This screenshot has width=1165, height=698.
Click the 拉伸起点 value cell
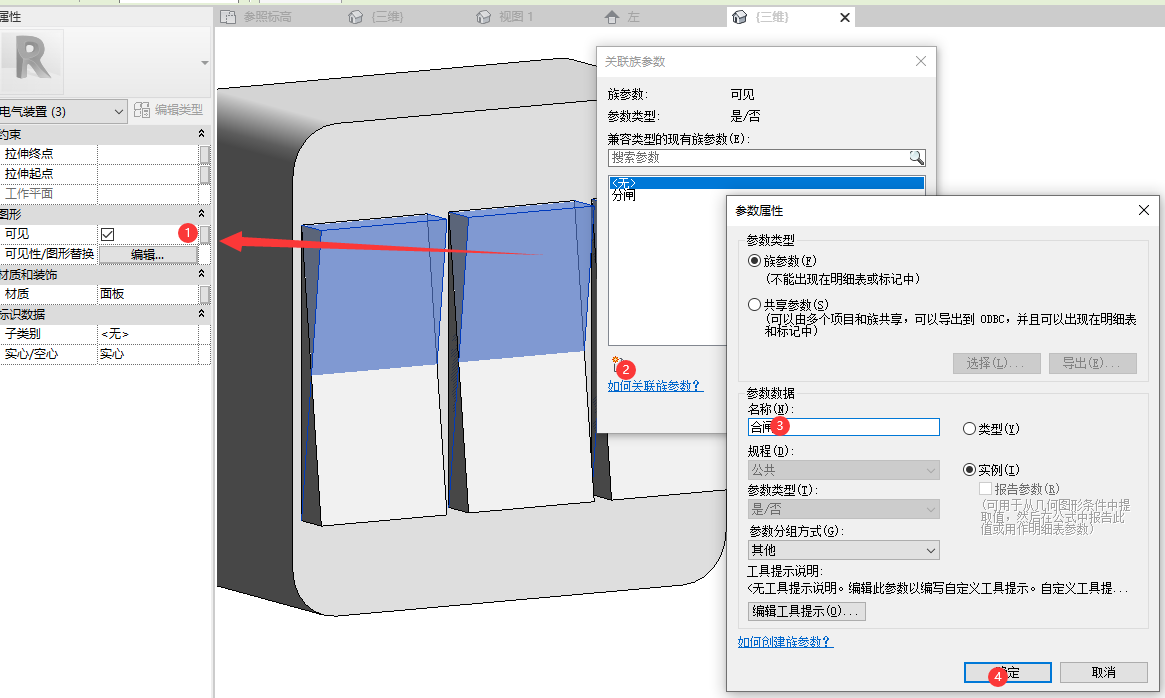coord(149,174)
